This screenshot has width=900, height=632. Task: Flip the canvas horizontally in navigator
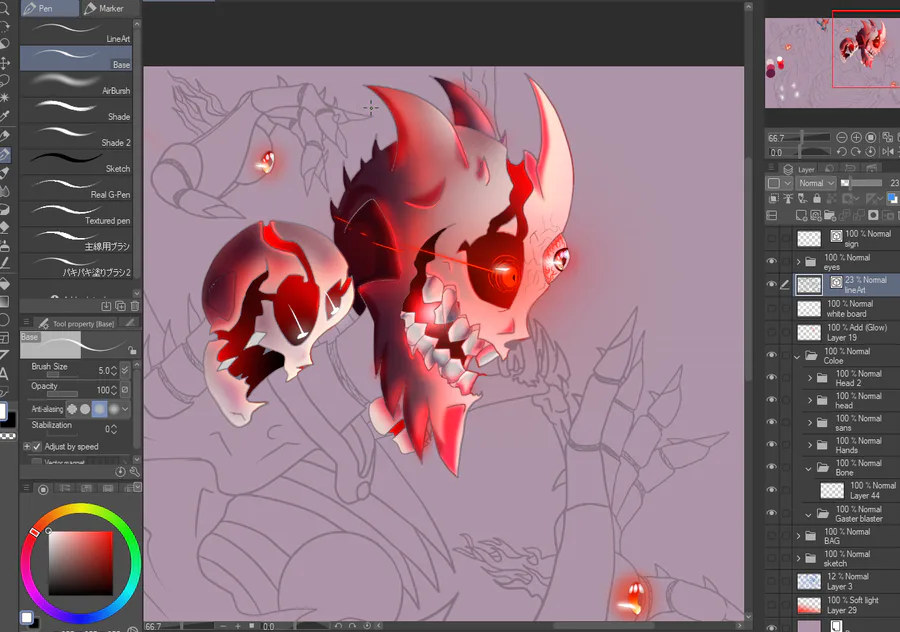point(887,152)
